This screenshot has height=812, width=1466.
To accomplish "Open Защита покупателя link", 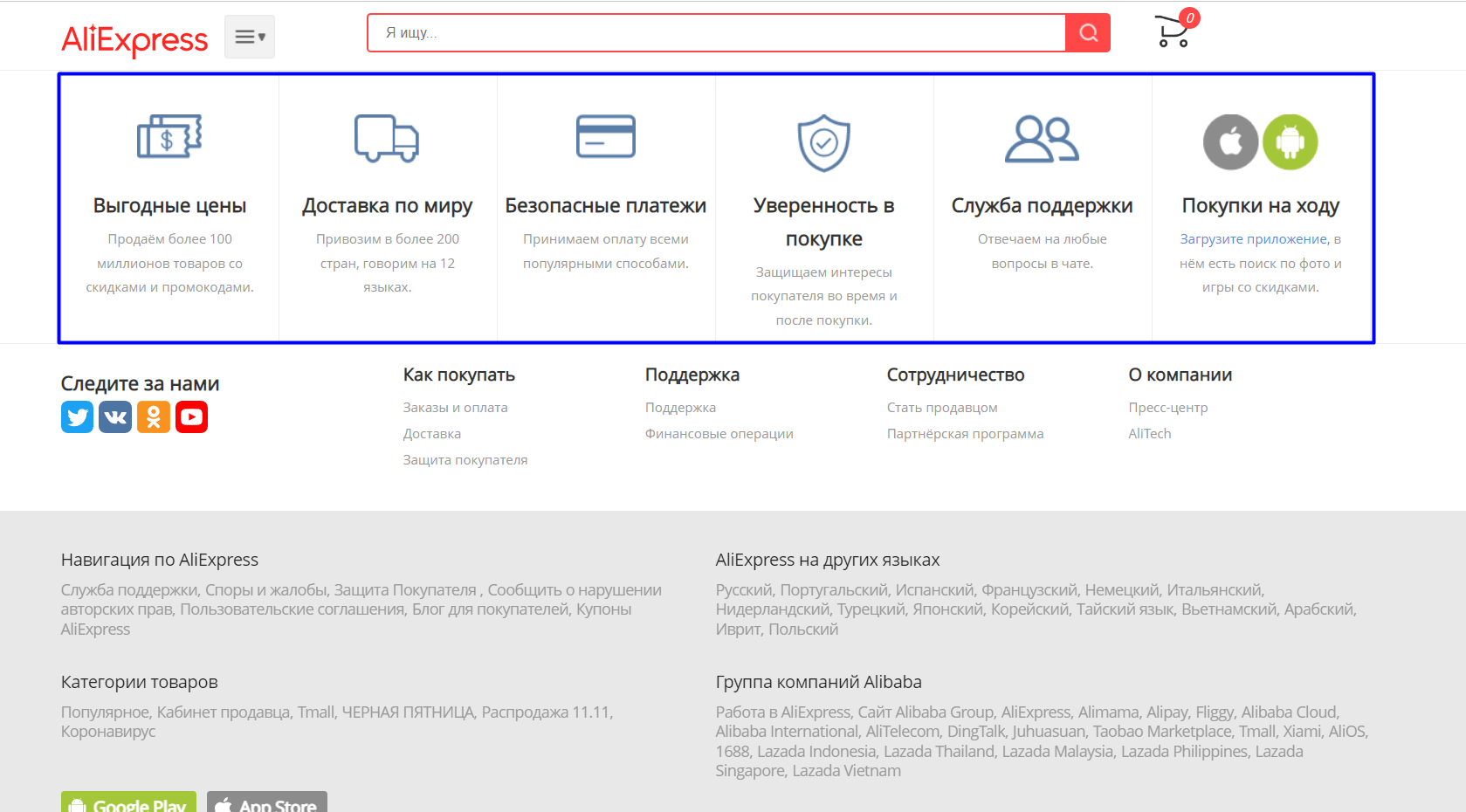I will pos(465,460).
